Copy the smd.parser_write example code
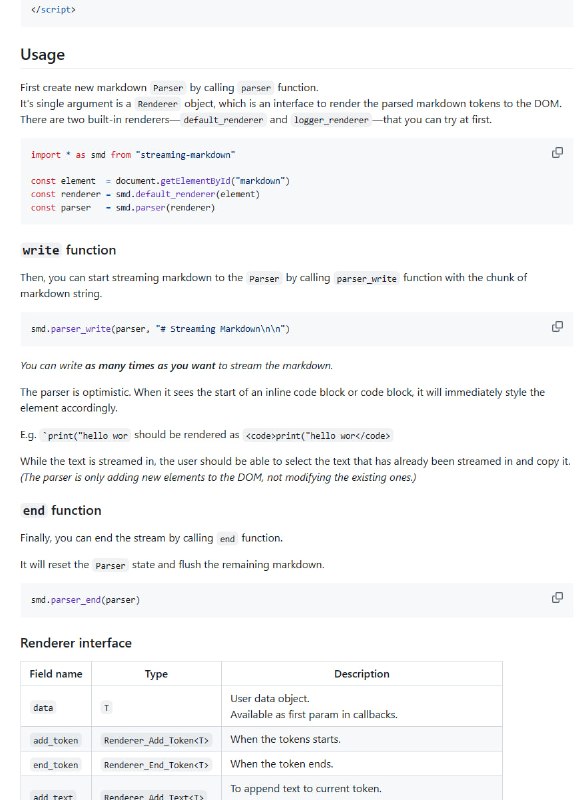 click(556, 325)
